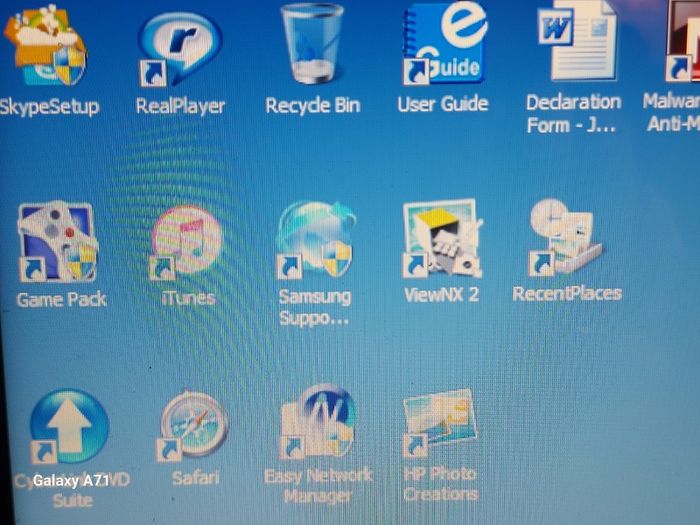The image size is (700, 525).
Task: Select the "RealPlayer" label text
Action: pyautogui.click(x=180, y=106)
